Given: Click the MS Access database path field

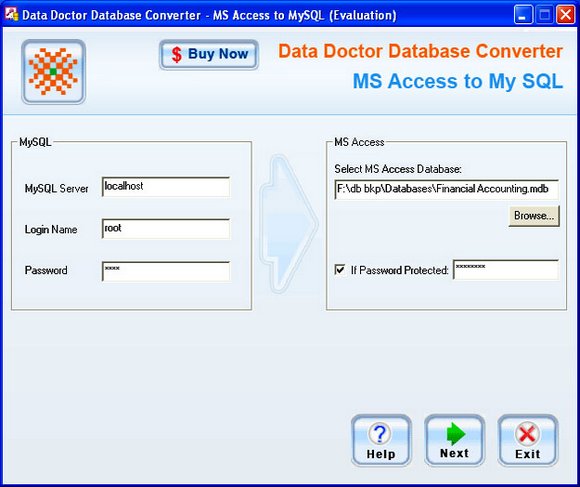Looking at the screenshot, I should (446, 189).
